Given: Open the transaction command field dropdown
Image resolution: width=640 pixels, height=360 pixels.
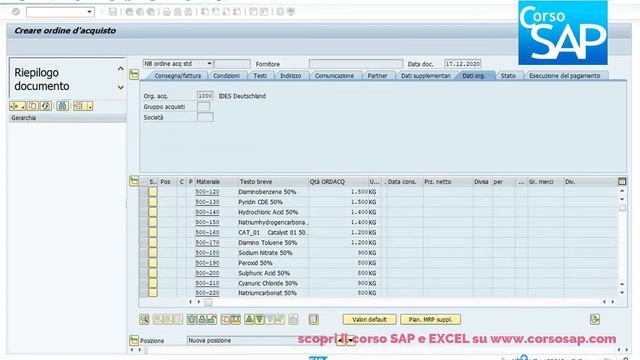Looking at the screenshot, I should point(89,12).
